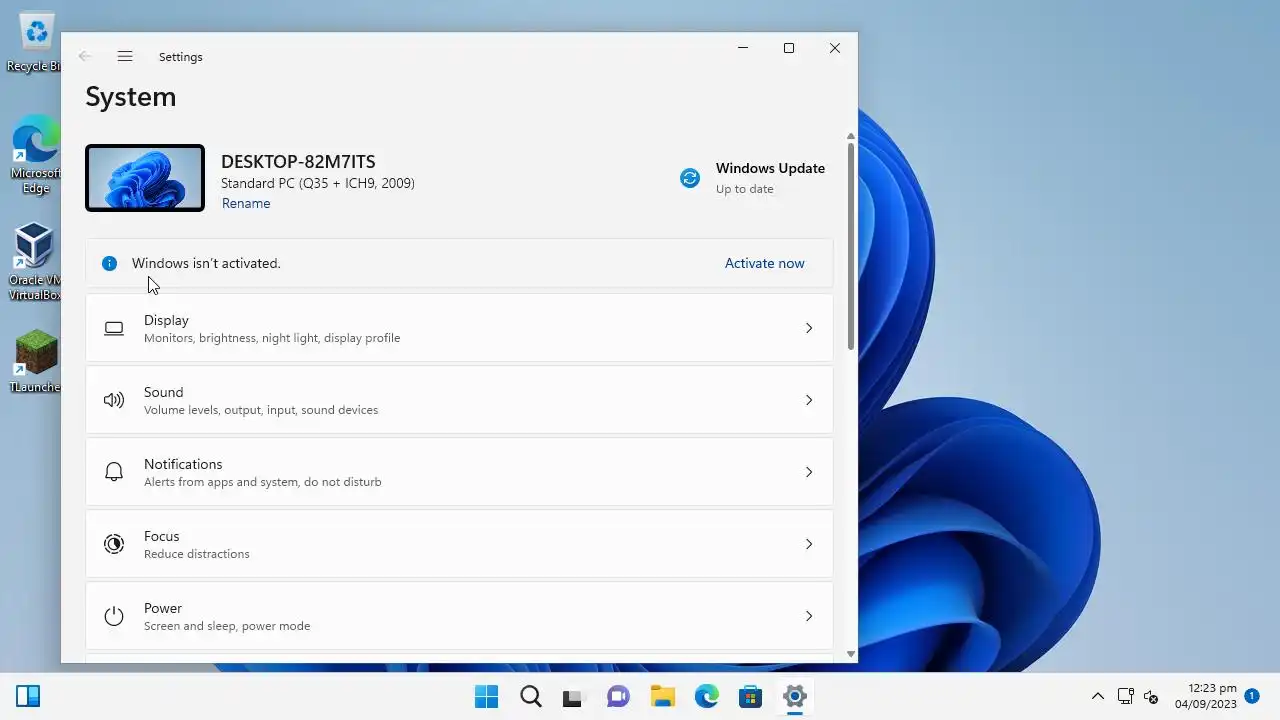
Task: Click the Notifications bell icon
Action: [x=114, y=472]
